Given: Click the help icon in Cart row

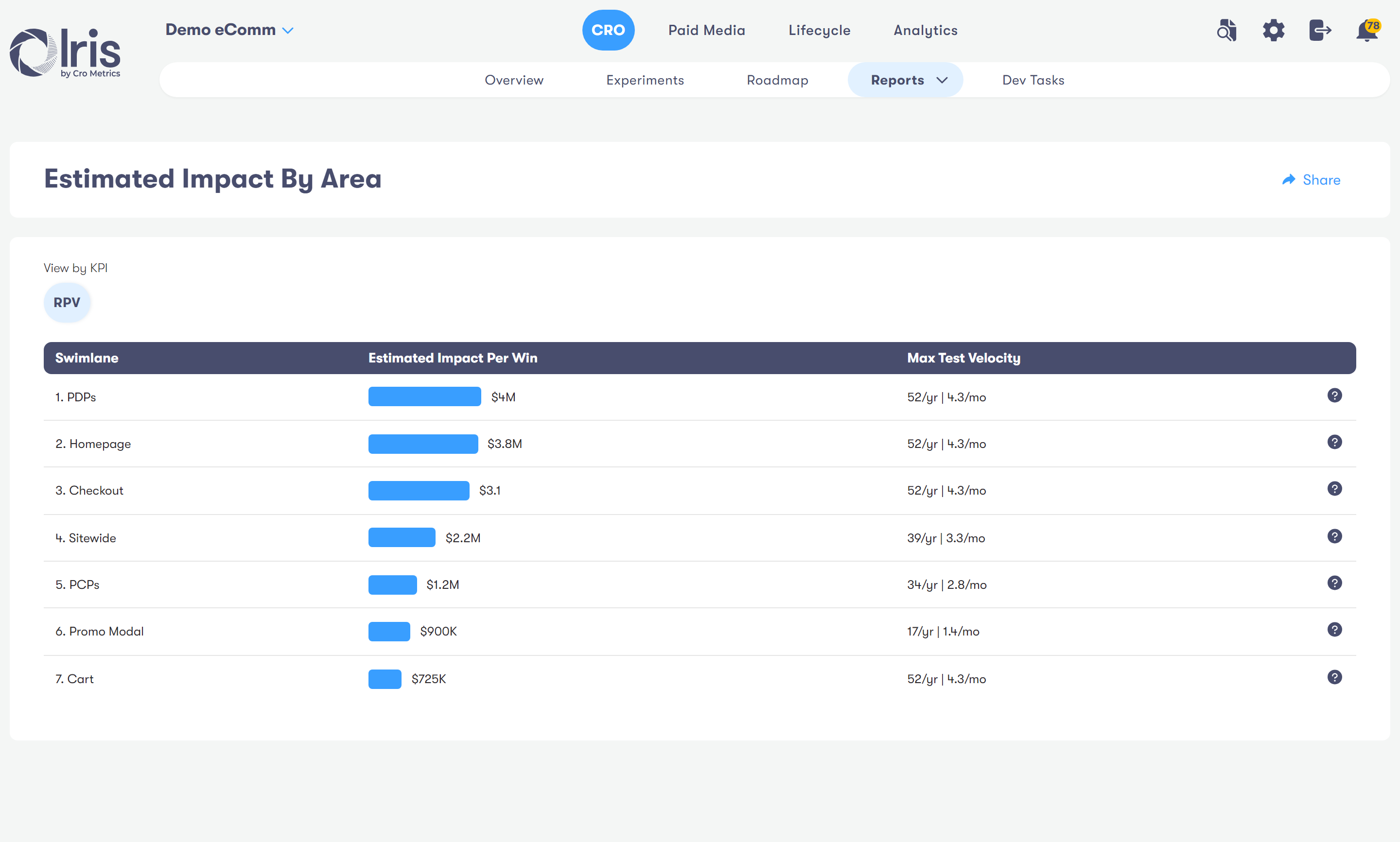Looking at the screenshot, I should [1334, 677].
